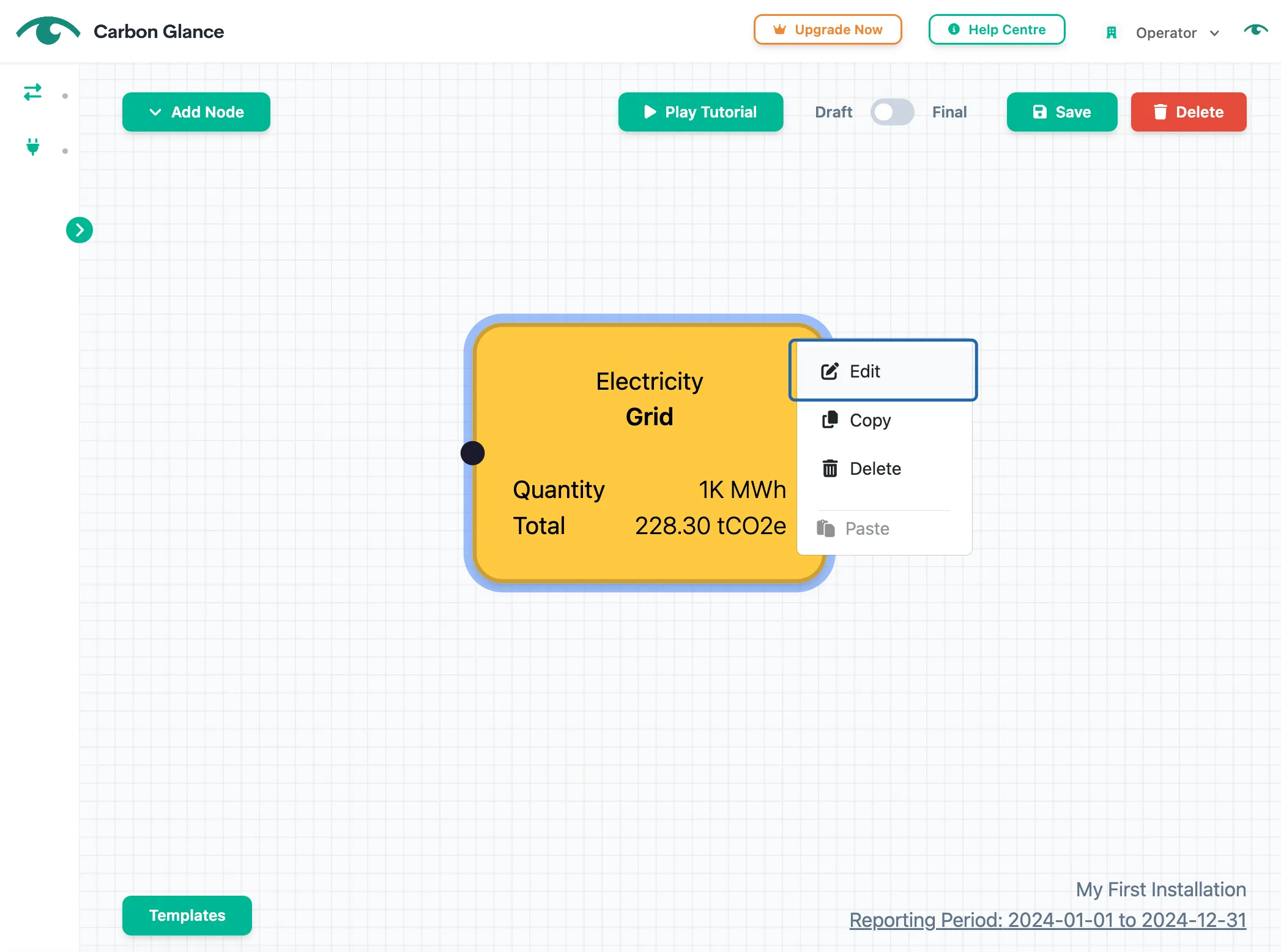Click the eye icon at top right
This screenshot has height=952, width=1281.
1255,29
